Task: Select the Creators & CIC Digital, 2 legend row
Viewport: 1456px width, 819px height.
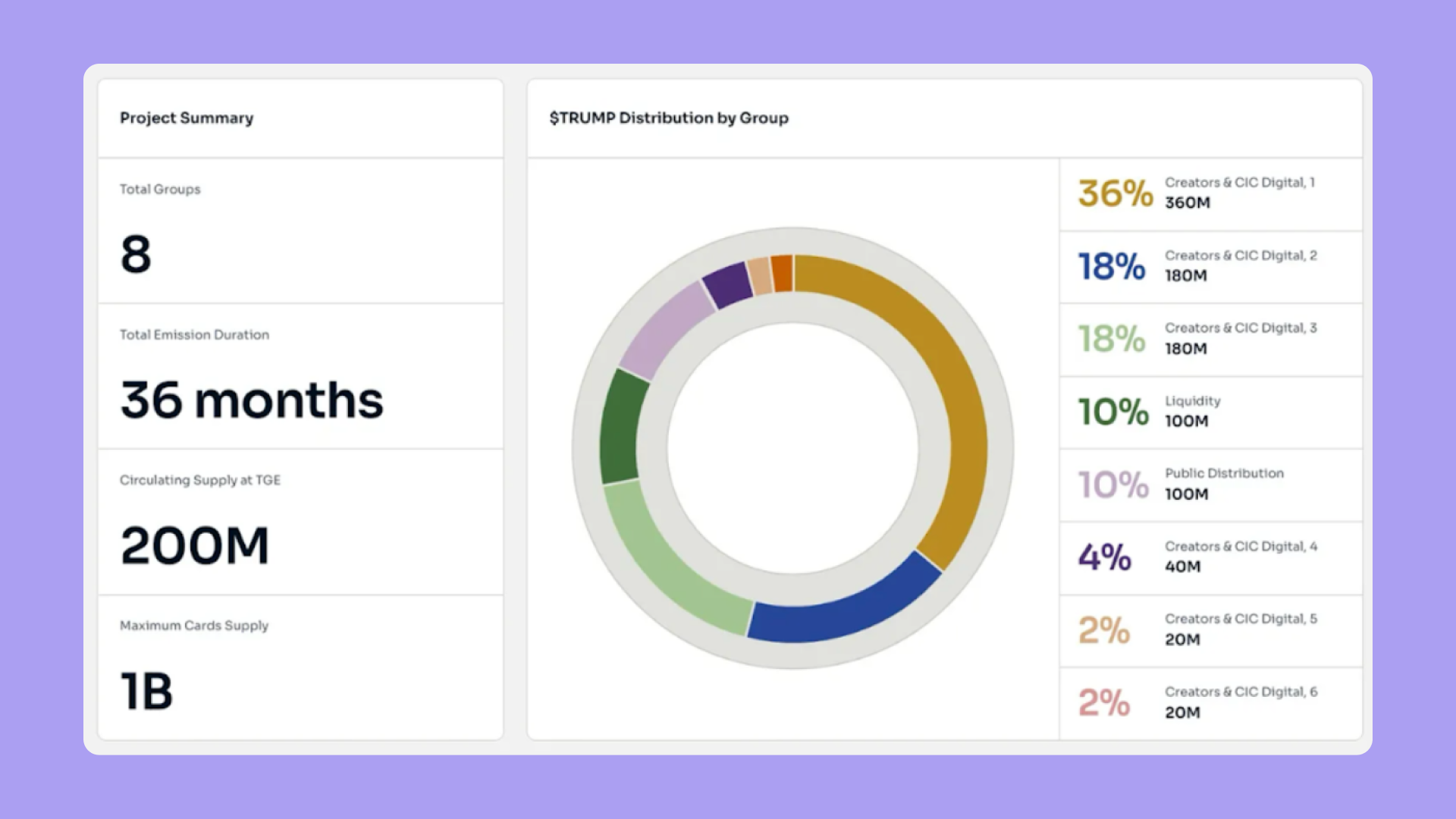Action: pos(1210,266)
